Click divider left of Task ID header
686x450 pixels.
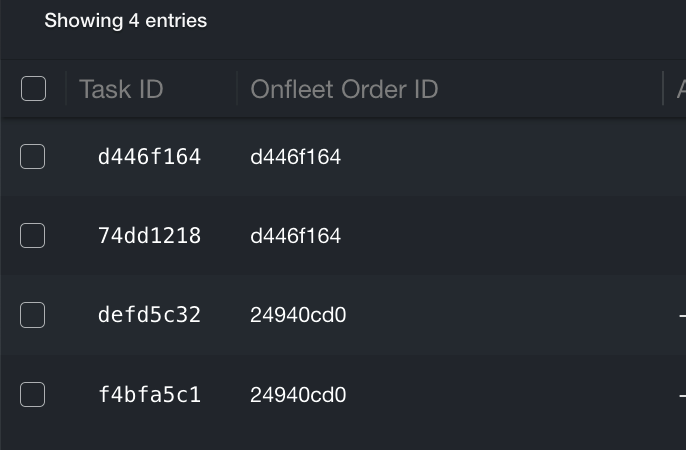(66, 89)
